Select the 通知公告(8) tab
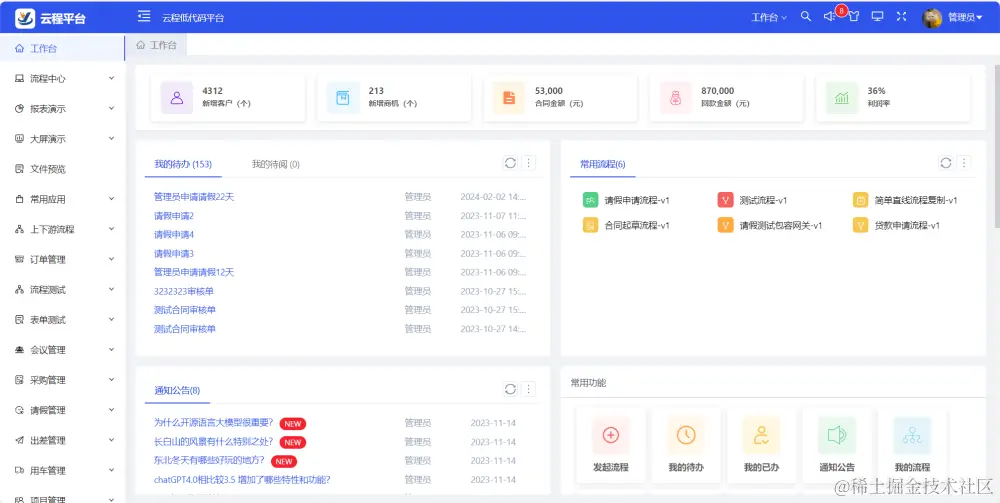Screen dimensions: 1000x503 177,391
